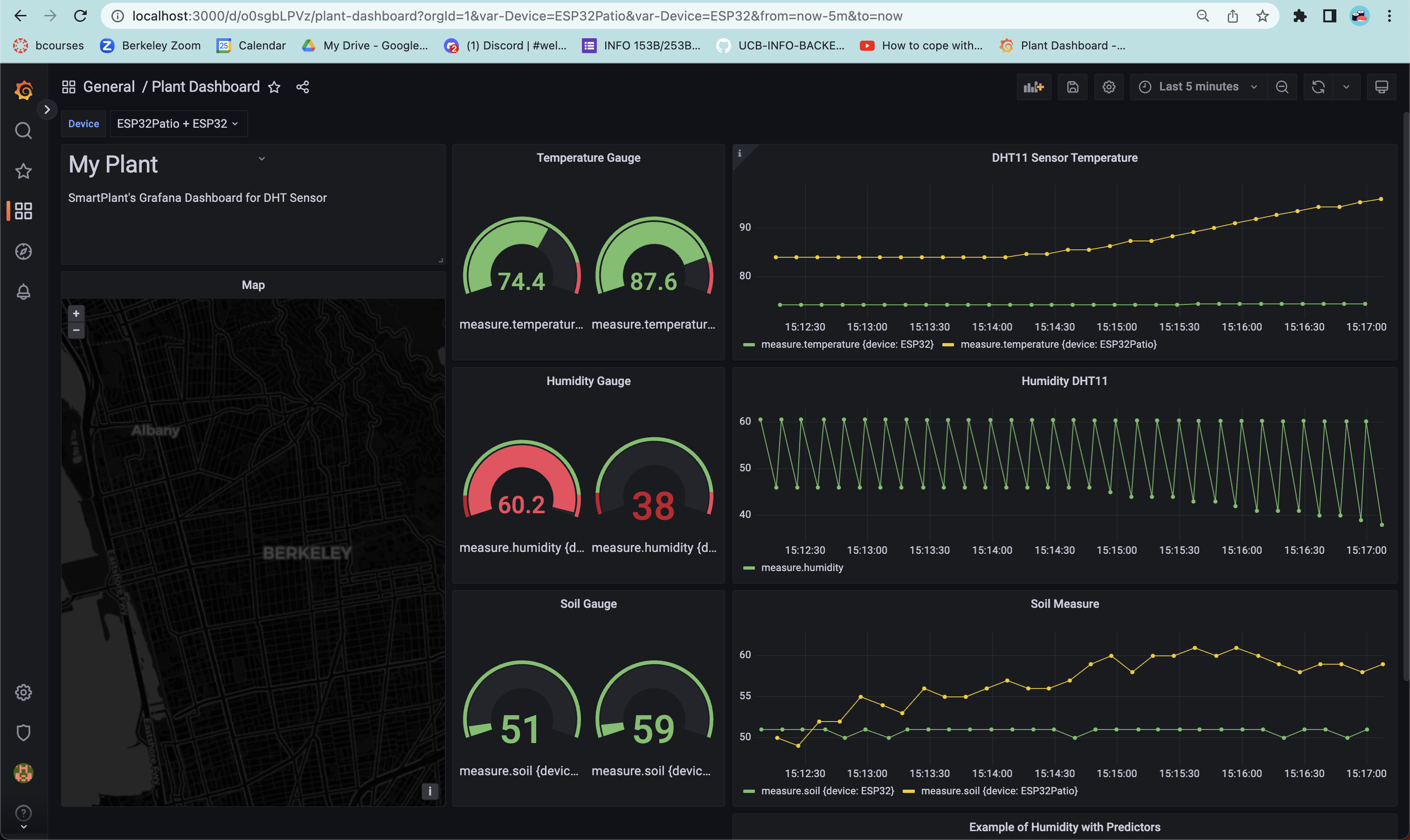Open the ESP32Patio + ESP32 device selector
This screenshot has width=1410, height=840.
pyautogui.click(x=178, y=124)
